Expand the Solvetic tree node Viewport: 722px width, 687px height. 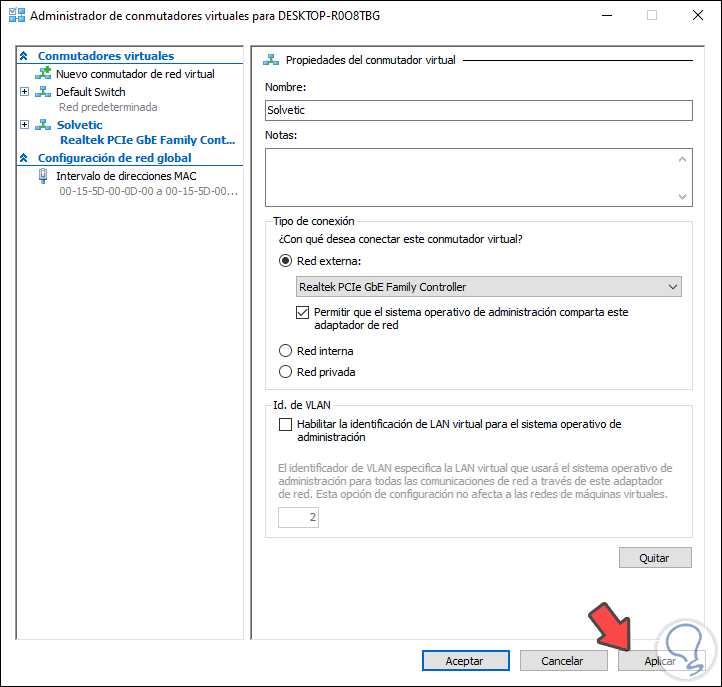tap(24, 125)
